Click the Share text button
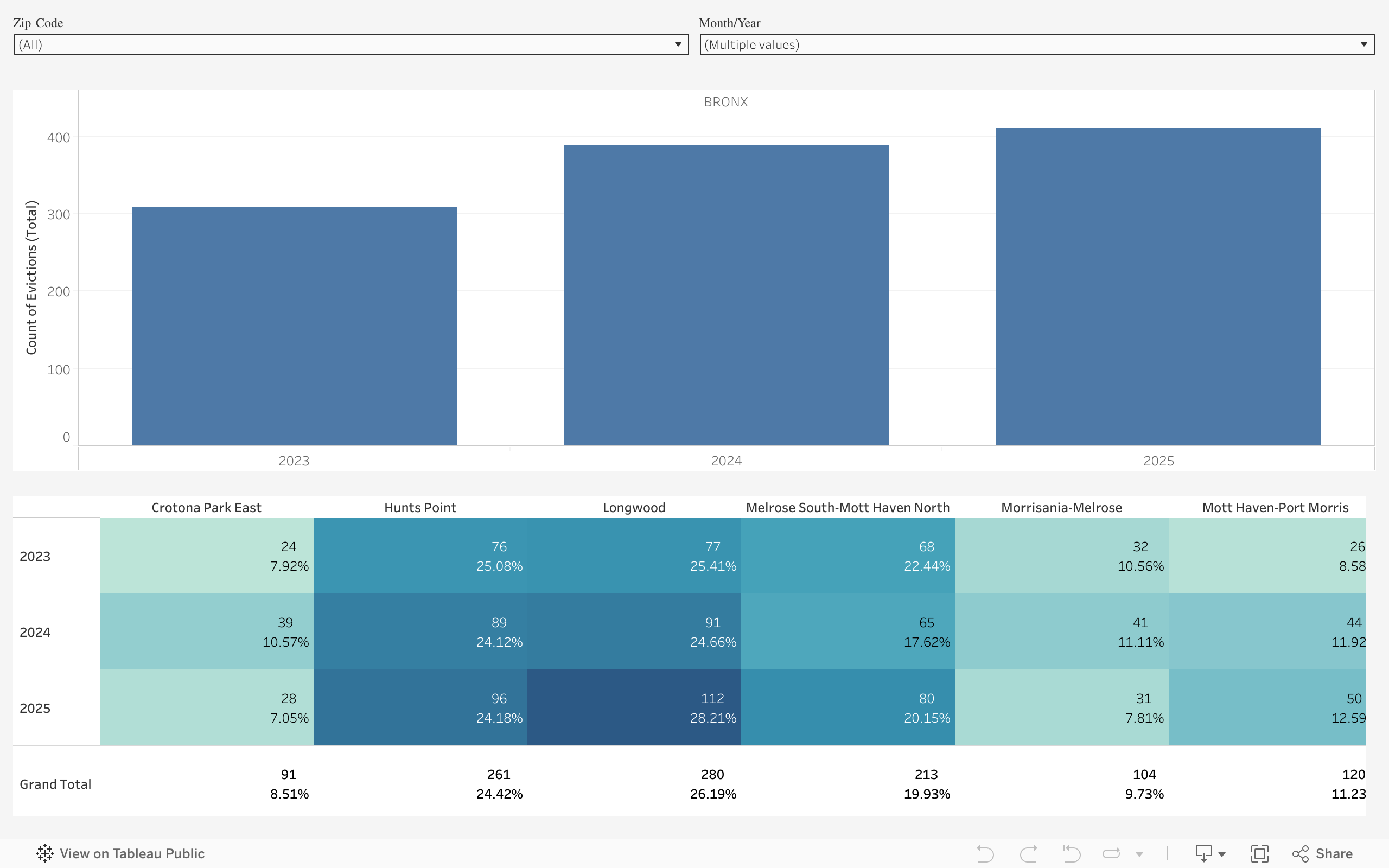 point(1334,854)
